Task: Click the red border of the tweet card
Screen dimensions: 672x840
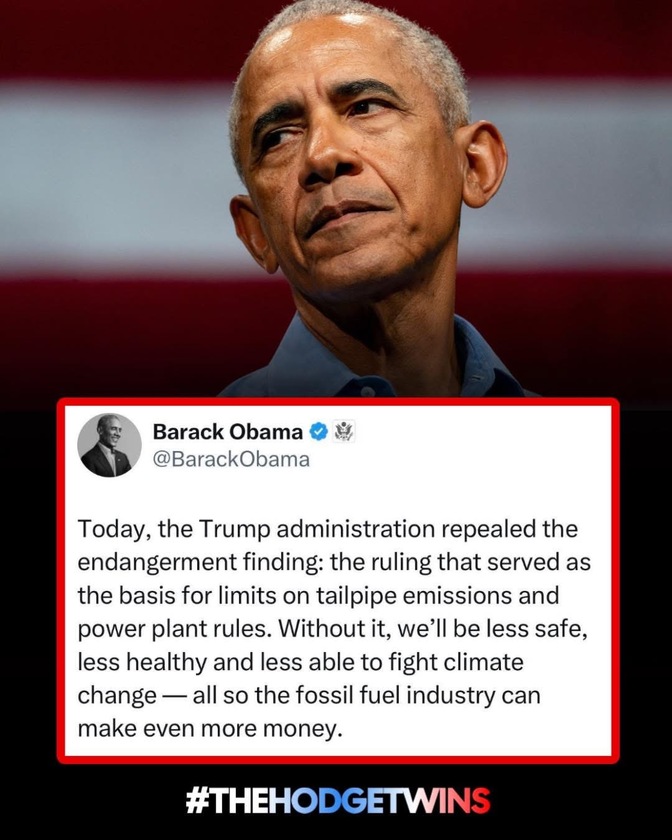Action: [338, 401]
